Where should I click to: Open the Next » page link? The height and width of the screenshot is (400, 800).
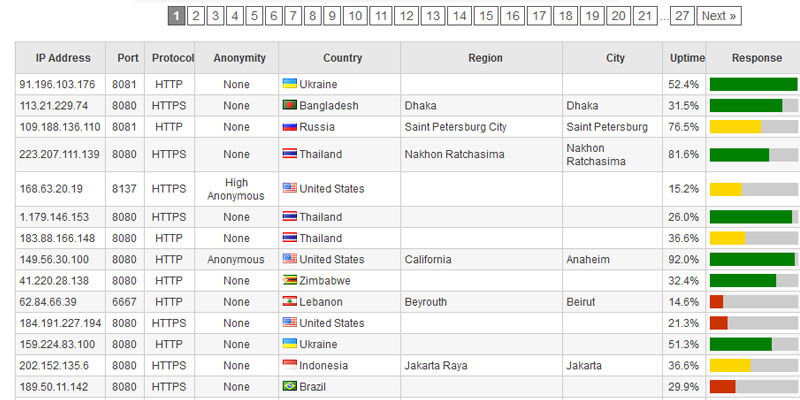[x=719, y=16]
